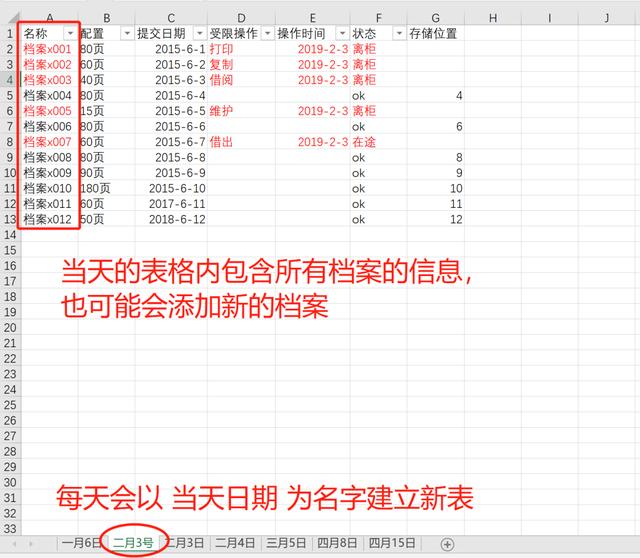Select column H header

point(493,18)
